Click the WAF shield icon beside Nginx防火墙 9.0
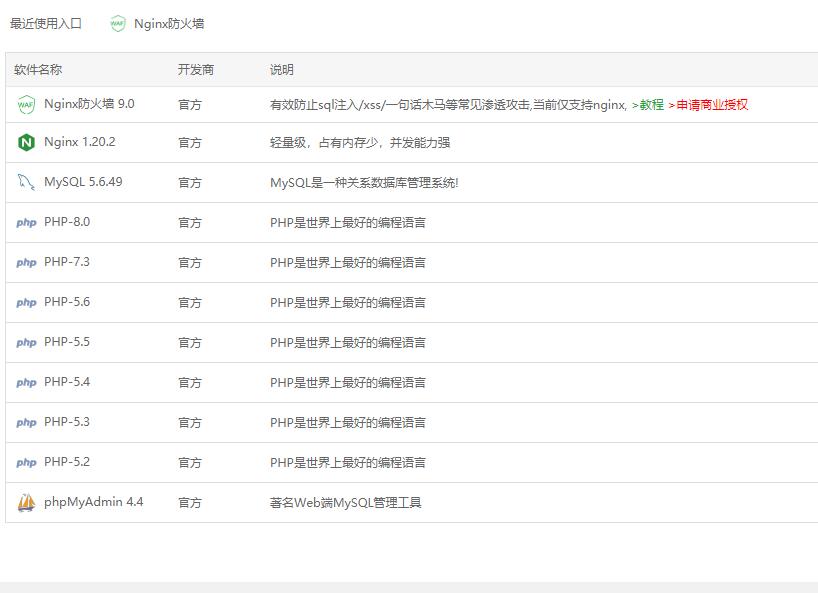The image size is (818, 593). click(26, 105)
